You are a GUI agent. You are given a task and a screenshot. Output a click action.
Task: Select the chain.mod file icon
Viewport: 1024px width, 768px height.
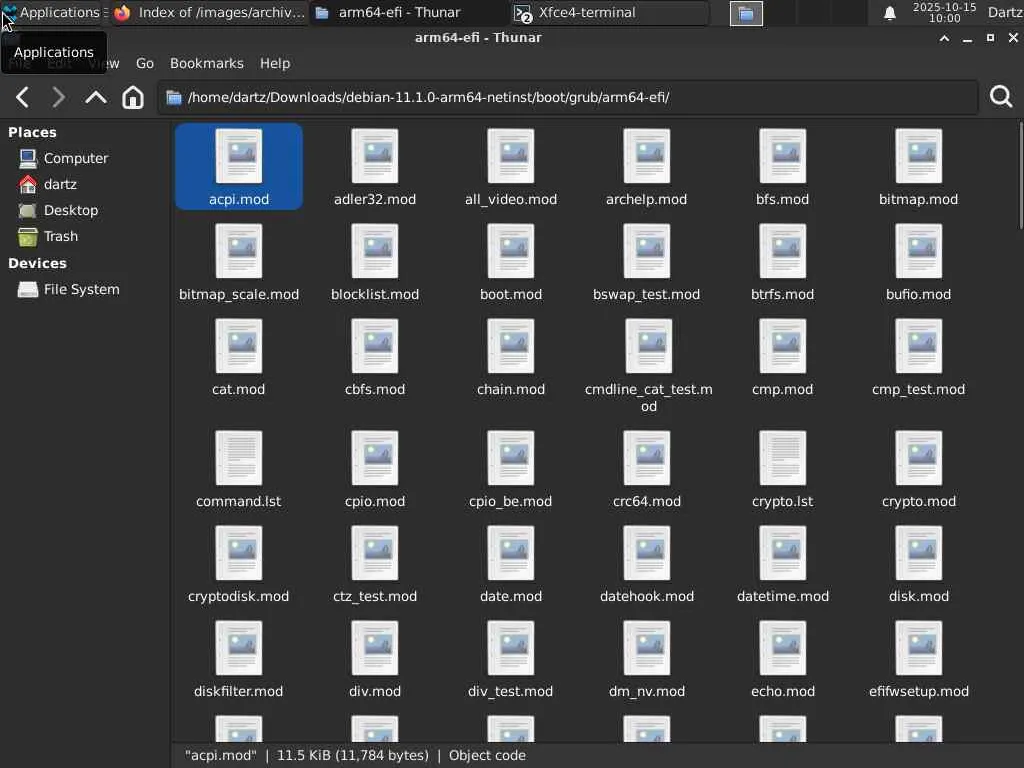[511, 345]
